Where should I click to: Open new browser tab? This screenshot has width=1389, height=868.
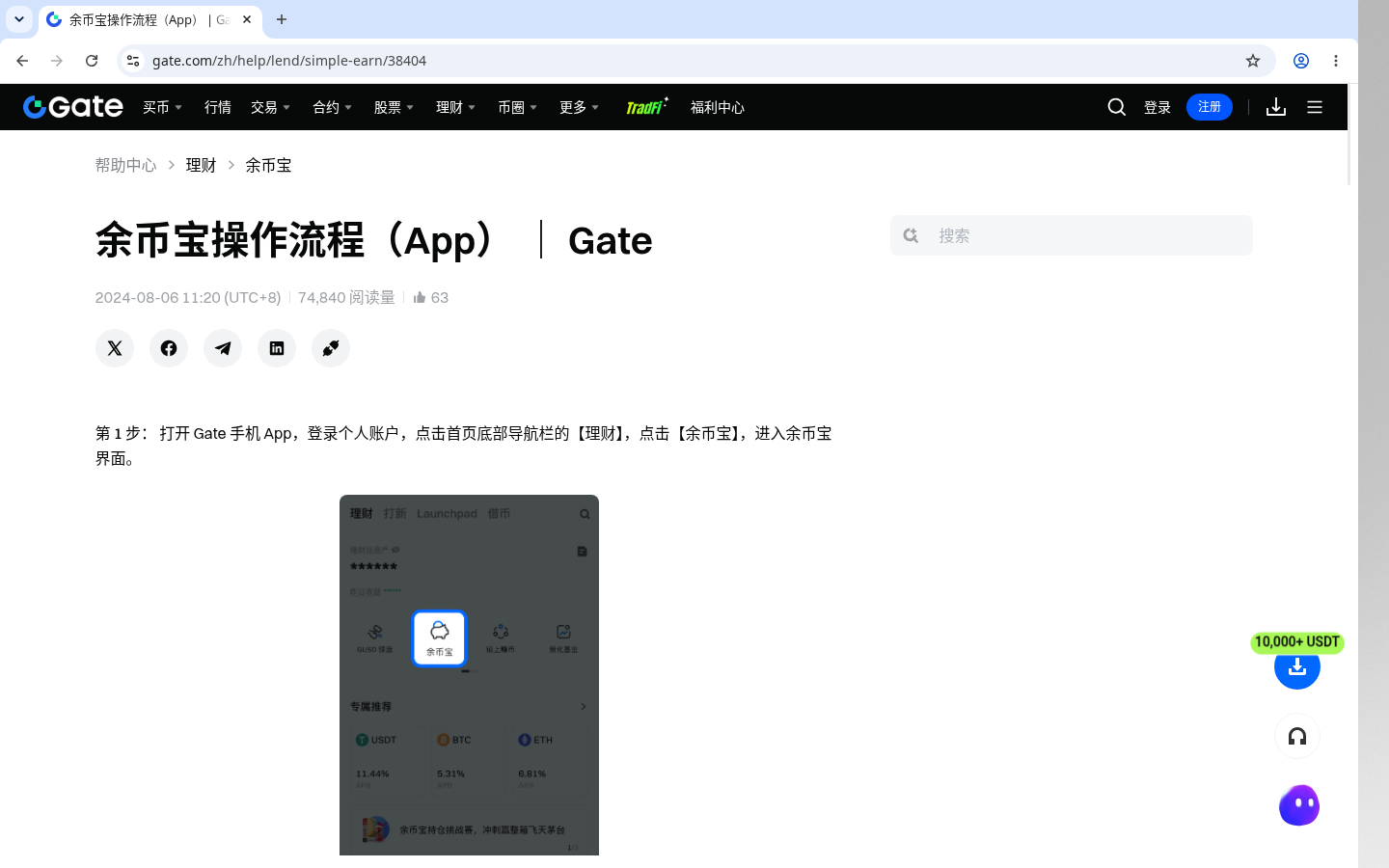pyautogui.click(x=282, y=19)
